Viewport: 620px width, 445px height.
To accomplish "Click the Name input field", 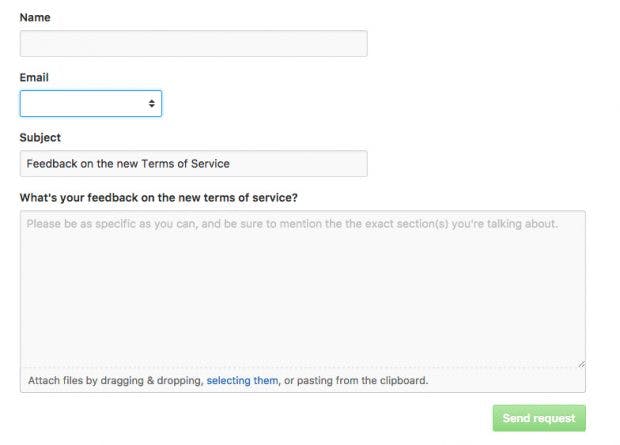I will (x=193, y=44).
